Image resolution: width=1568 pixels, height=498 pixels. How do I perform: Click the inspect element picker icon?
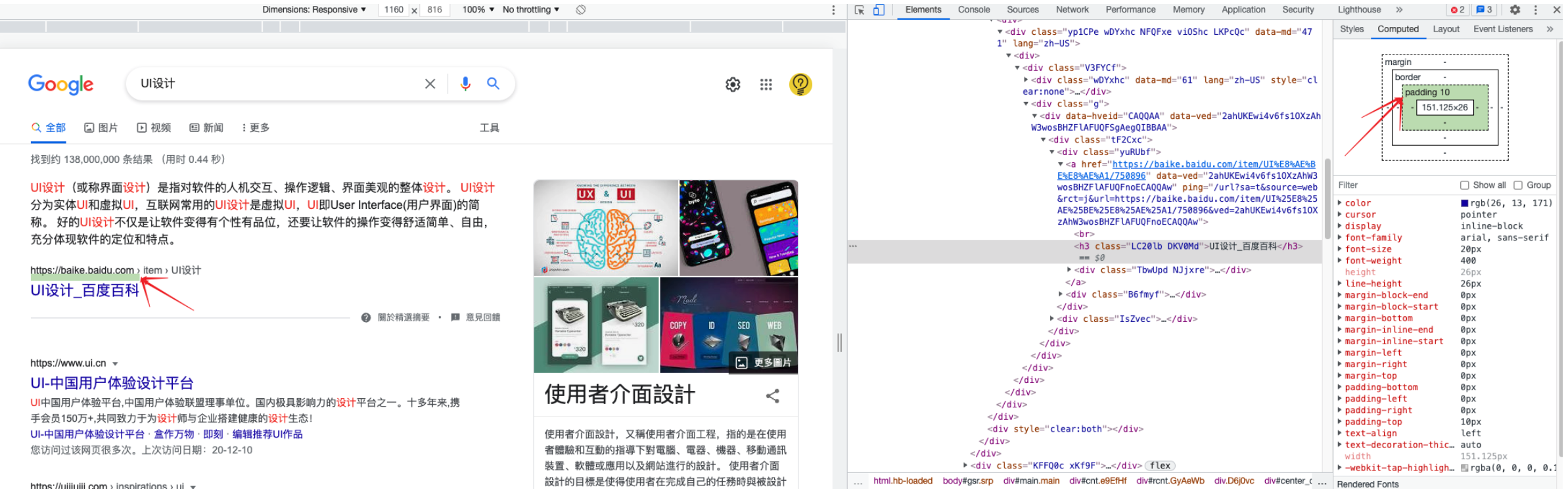point(860,10)
